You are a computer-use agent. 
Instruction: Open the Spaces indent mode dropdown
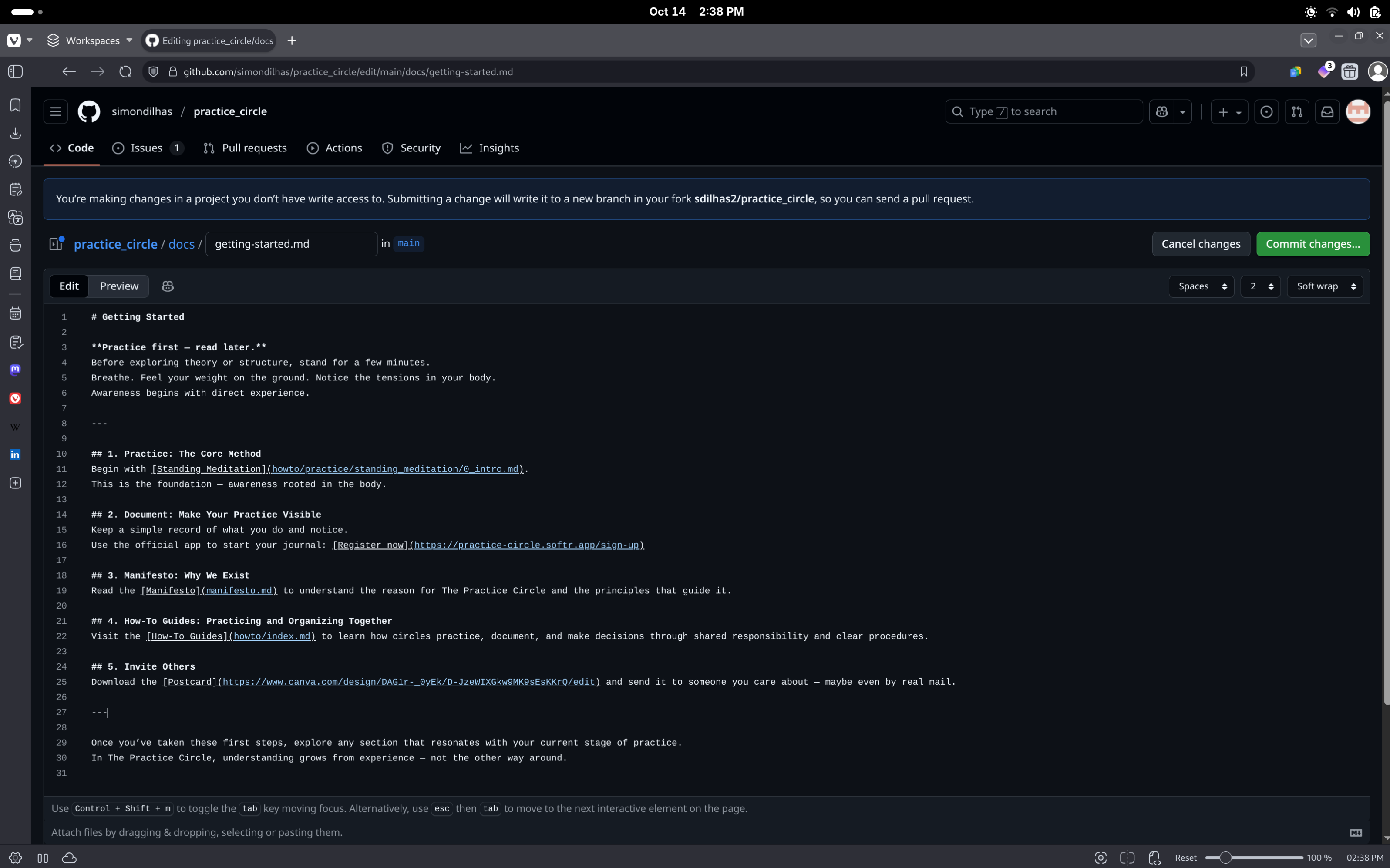(1201, 286)
